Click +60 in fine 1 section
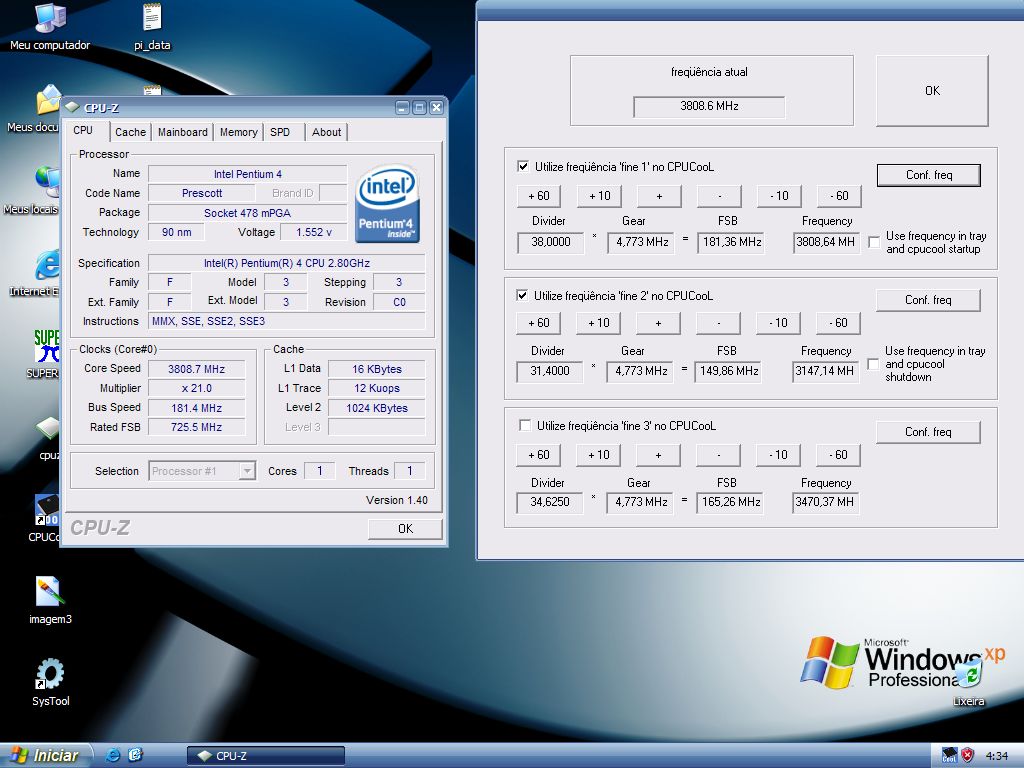Viewport: 1024px width, 768px height. [x=539, y=196]
